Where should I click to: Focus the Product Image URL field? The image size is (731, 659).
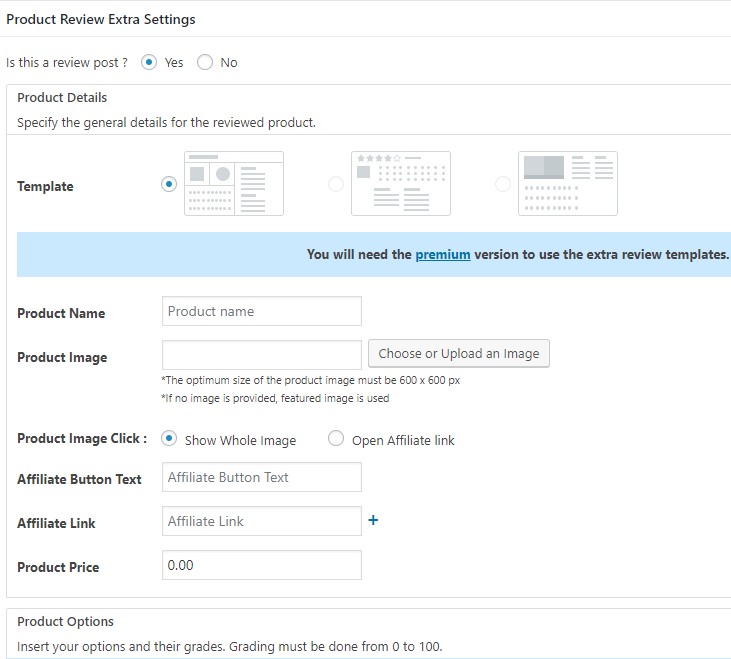tap(261, 355)
